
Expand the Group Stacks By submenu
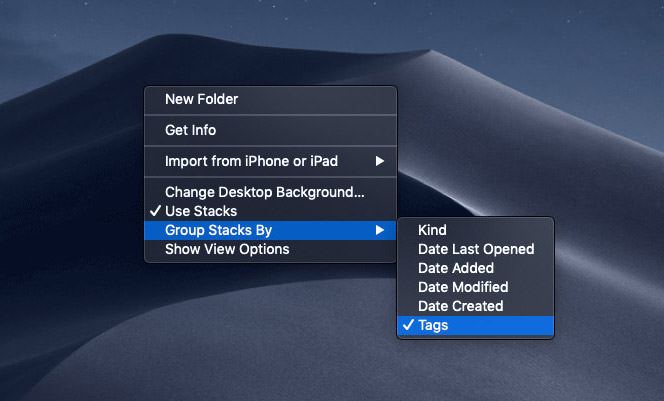point(270,230)
